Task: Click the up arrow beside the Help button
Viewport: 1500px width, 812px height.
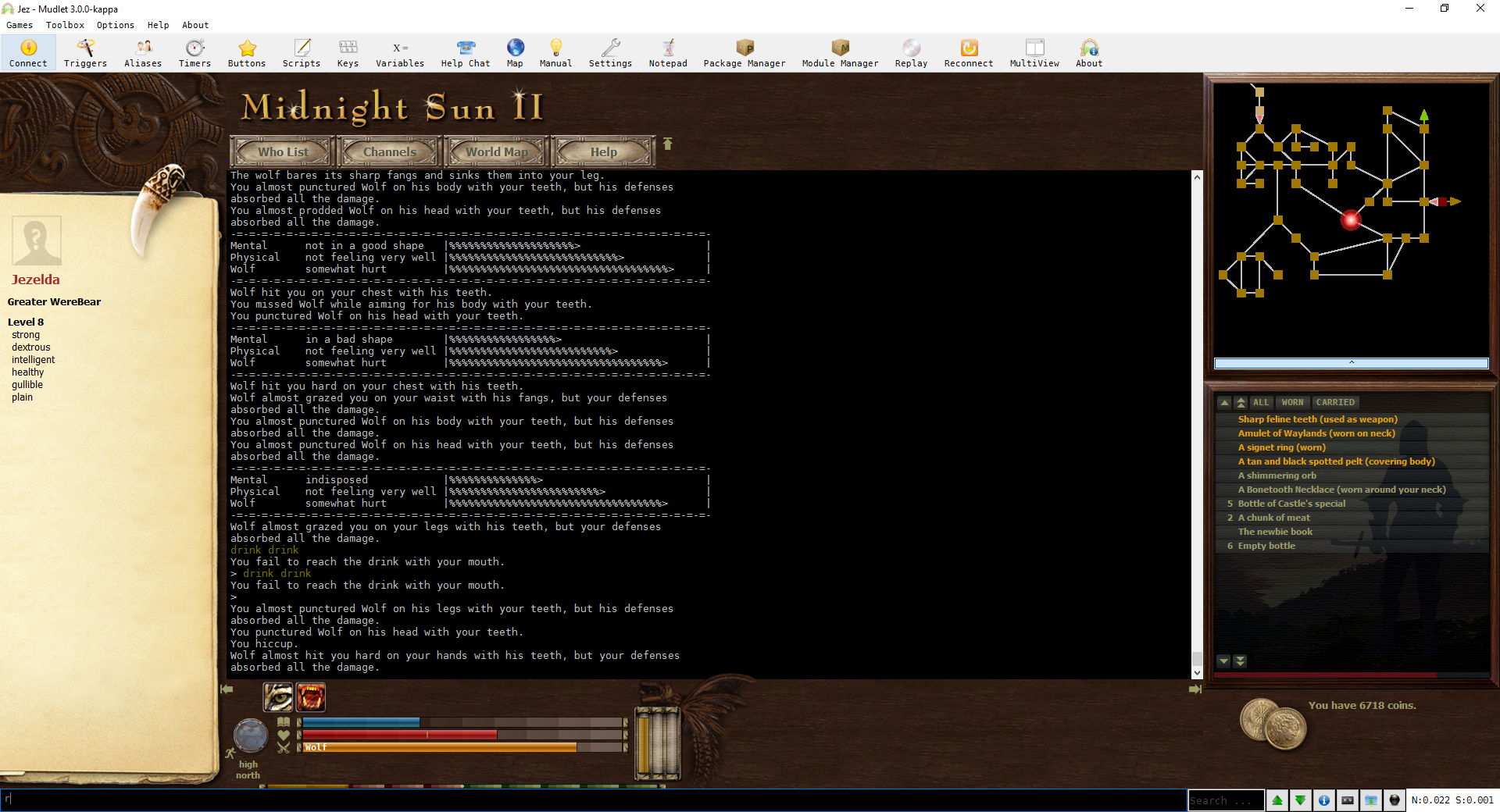Action: tap(667, 144)
